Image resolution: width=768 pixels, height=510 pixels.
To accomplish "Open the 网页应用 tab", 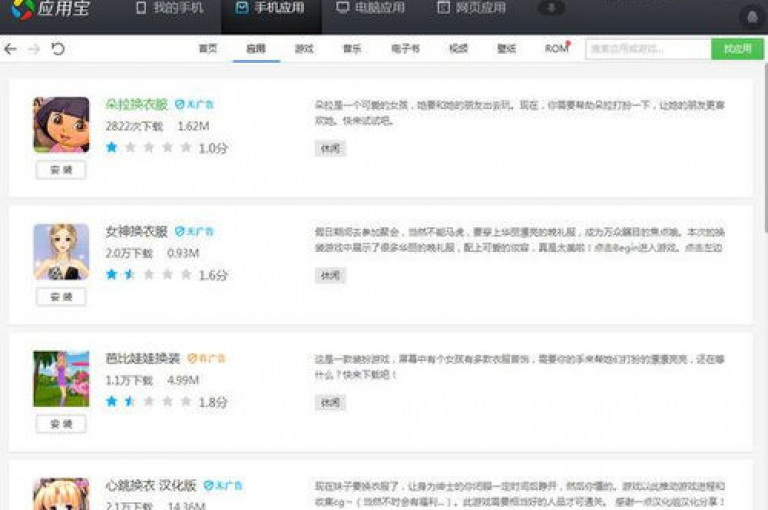I will click(x=471, y=8).
